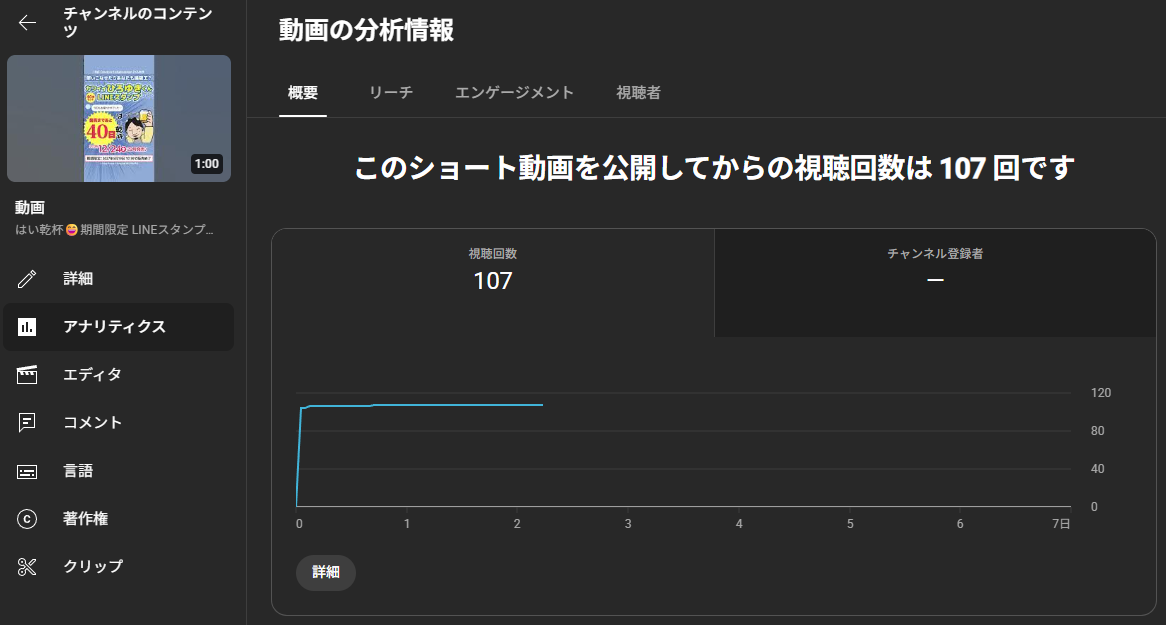
Task: Open video details via the pencil icon
Action: pyautogui.click(x=27, y=279)
